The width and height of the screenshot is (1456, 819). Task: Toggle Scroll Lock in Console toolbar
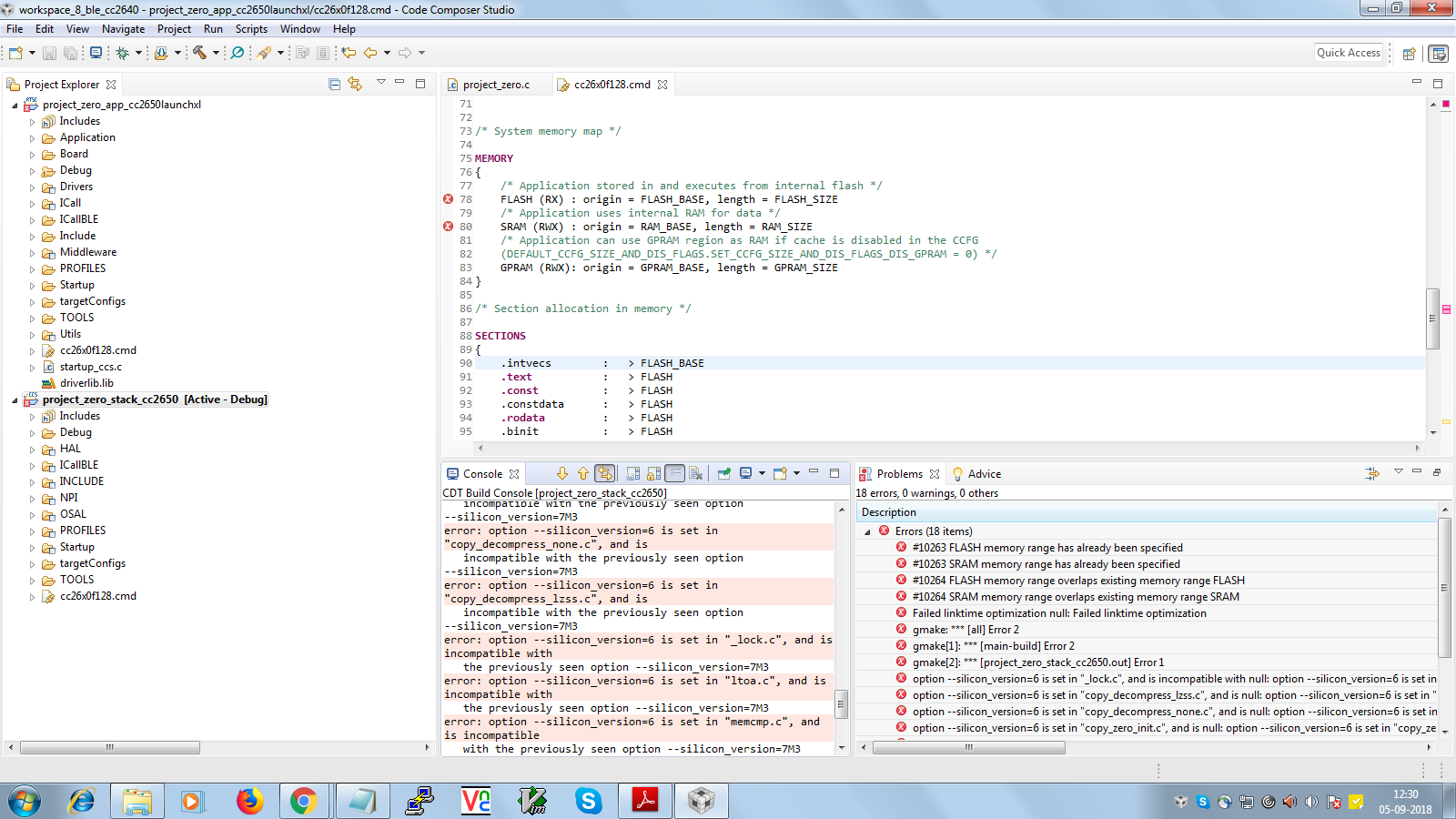(x=653, y=473)
